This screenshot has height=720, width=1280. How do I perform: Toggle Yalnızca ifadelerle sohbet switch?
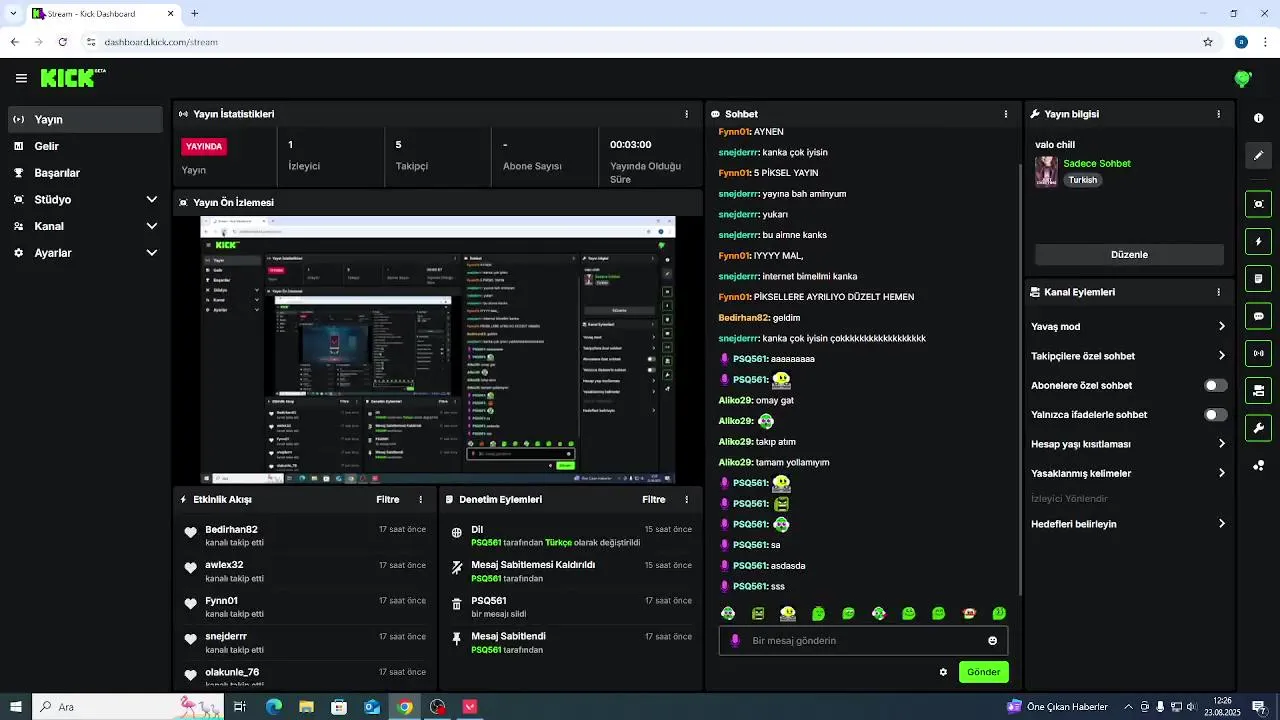(1216, 415)
